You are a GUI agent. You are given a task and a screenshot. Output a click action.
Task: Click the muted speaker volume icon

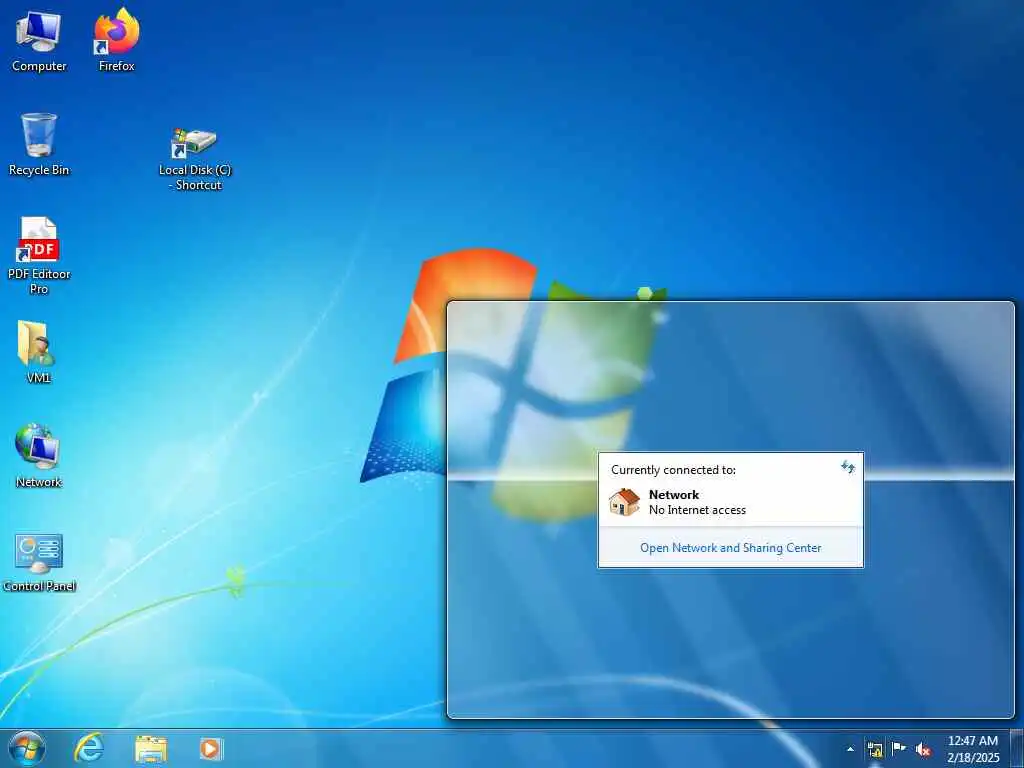click(923, 749)
